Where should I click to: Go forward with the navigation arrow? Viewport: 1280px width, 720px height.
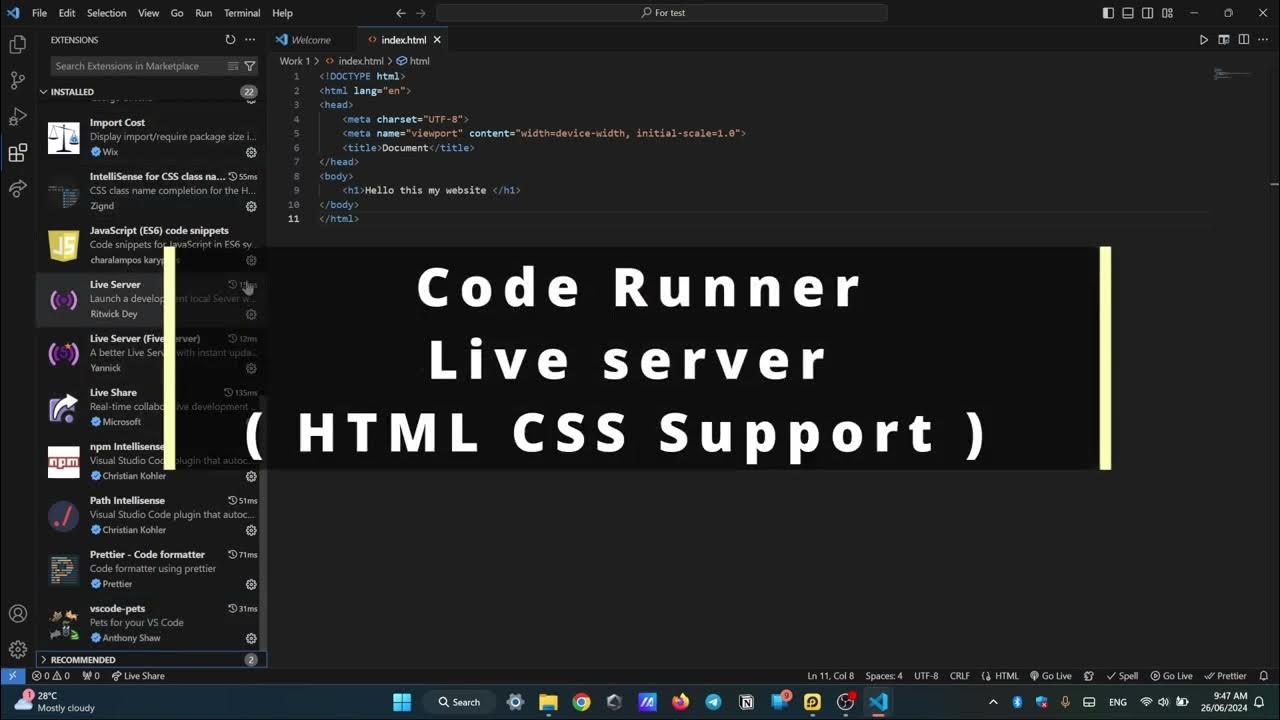[420, 13]
